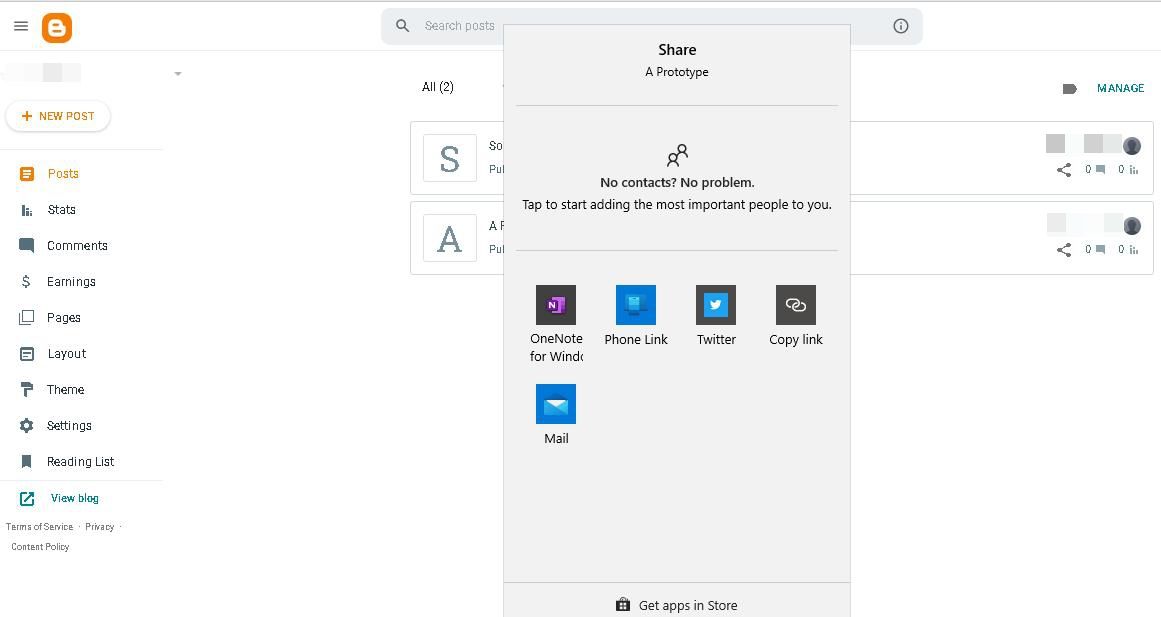Share the post to Twitter
This screenshot has height=617, width=1161.
click(x=716, y=316)
